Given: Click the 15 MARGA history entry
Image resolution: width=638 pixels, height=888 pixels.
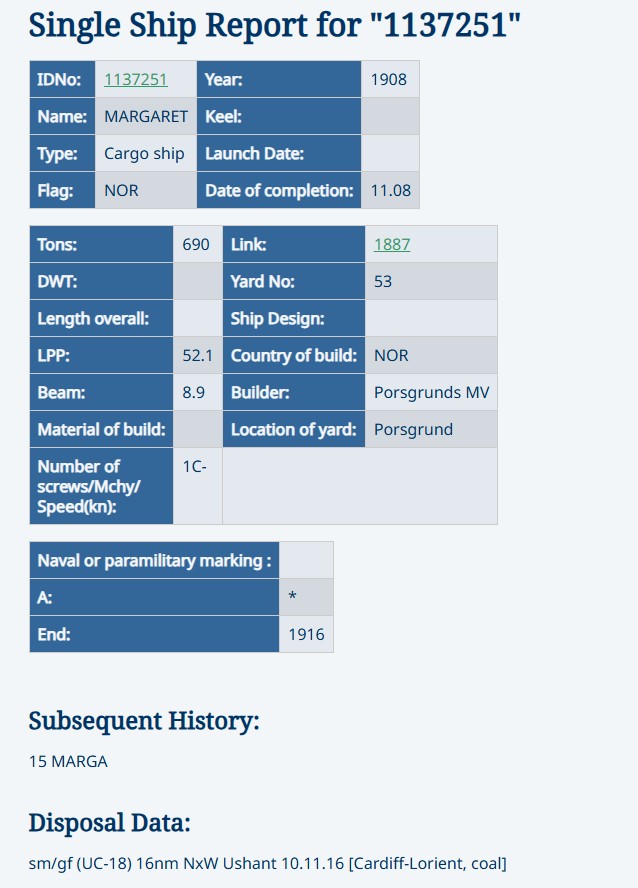Looking at the screenshot, I should click(68, 761).
